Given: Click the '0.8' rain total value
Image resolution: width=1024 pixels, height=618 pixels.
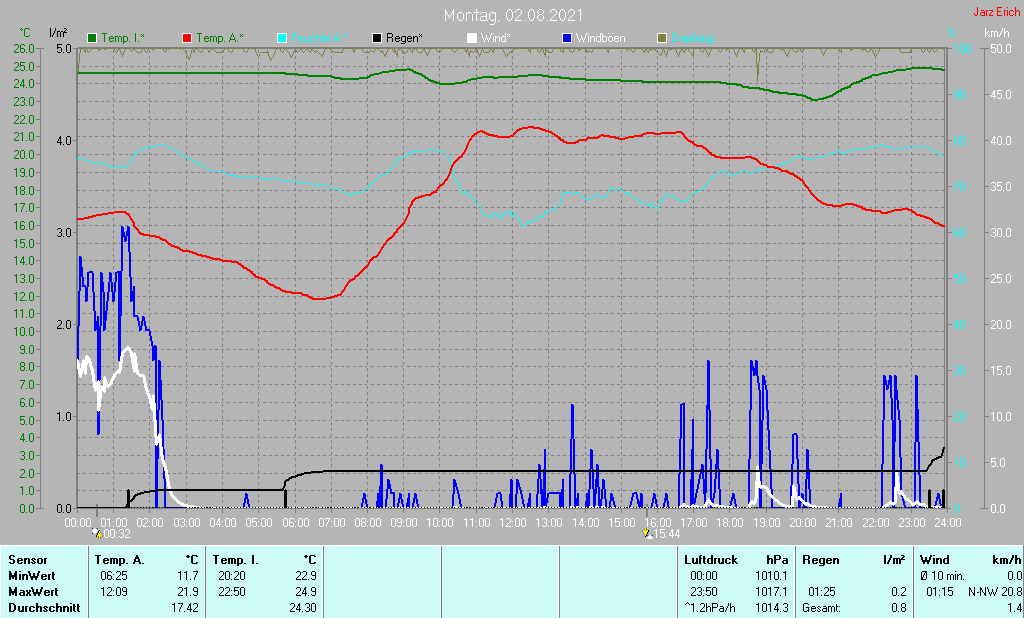Looking at the screenshot, I should (x=899, y=608).
